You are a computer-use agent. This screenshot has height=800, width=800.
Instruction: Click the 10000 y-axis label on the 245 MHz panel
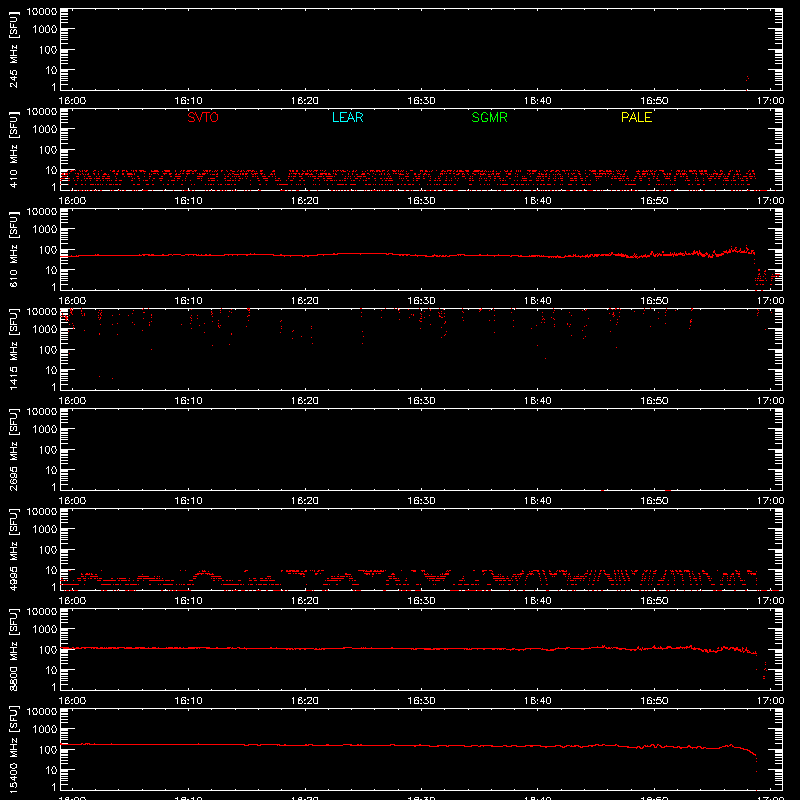point(42,12)
